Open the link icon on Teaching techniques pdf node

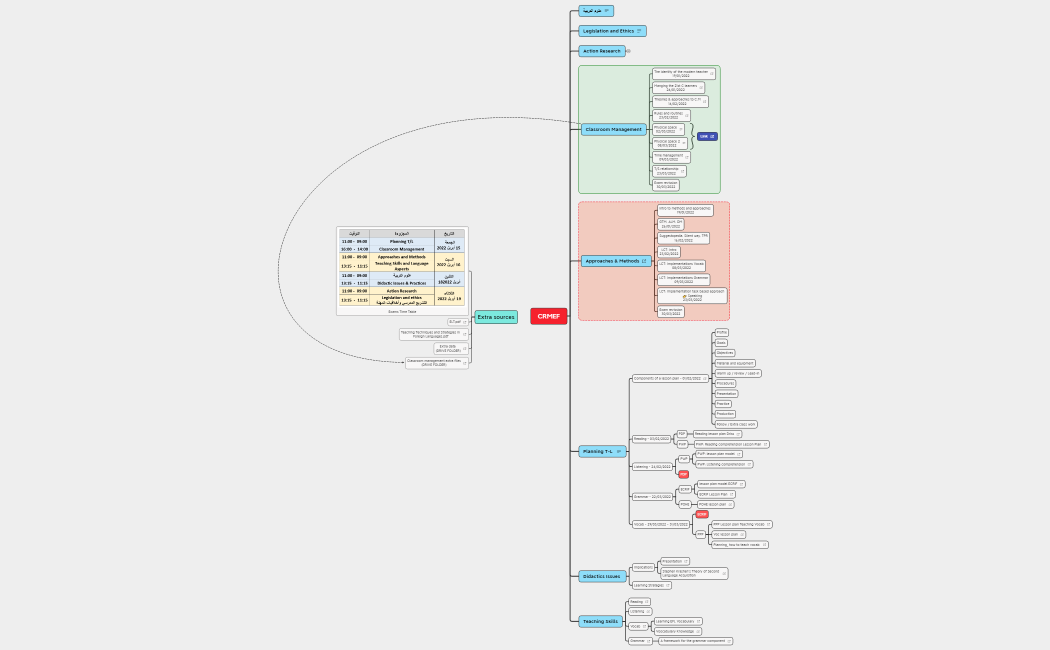(465, 335)
